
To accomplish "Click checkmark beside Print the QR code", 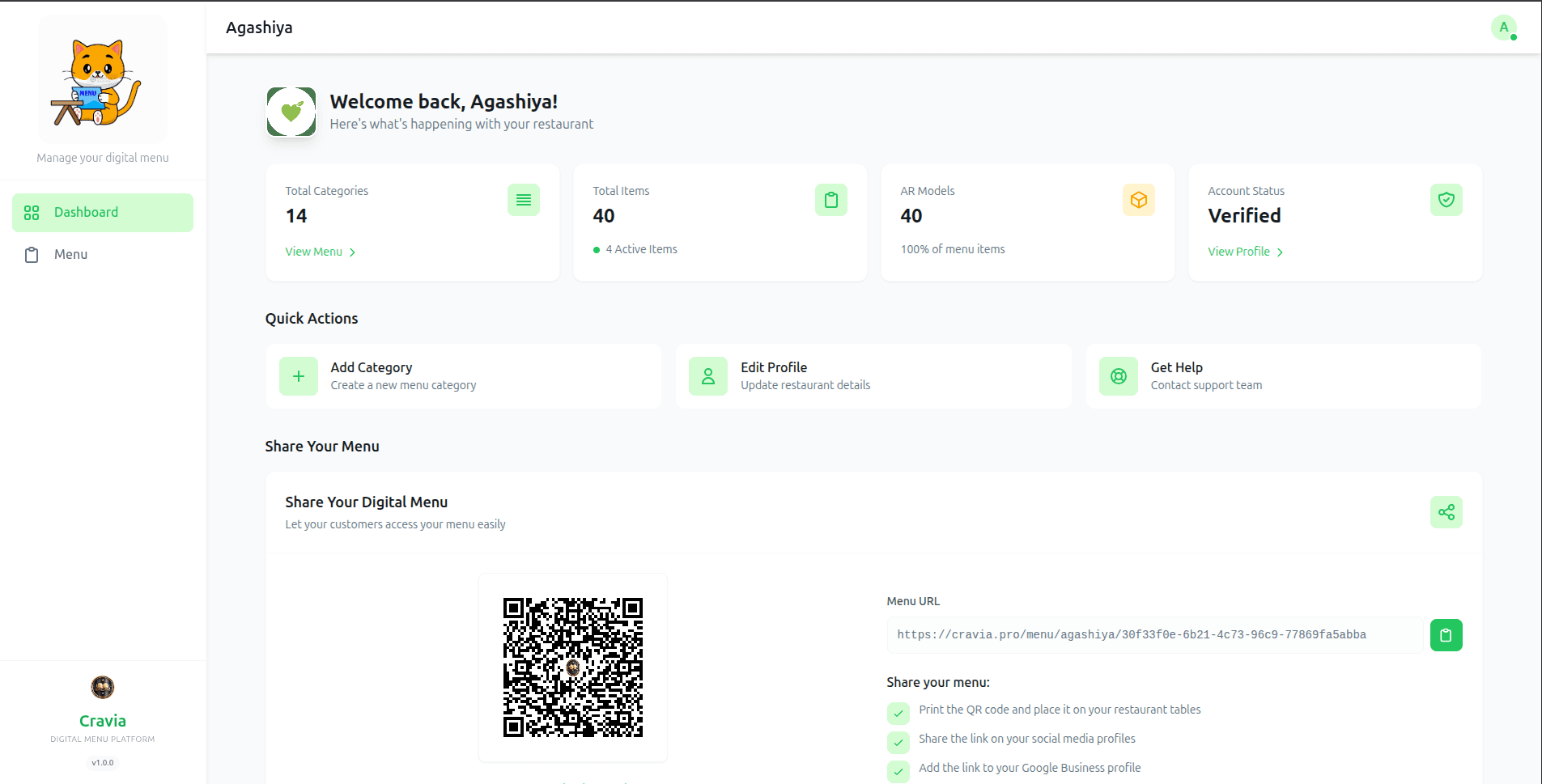I will point(898,713).
